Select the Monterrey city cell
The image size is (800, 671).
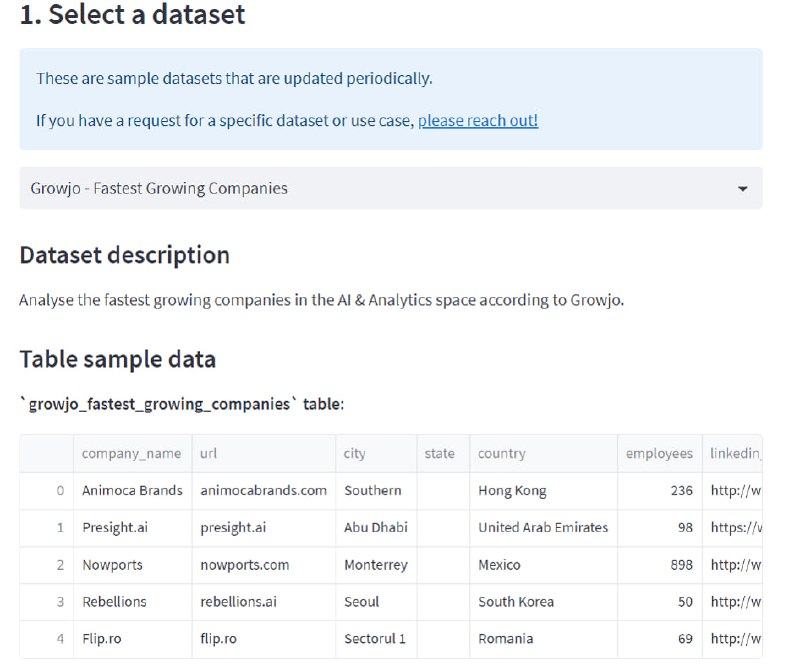tap(377, 565)
